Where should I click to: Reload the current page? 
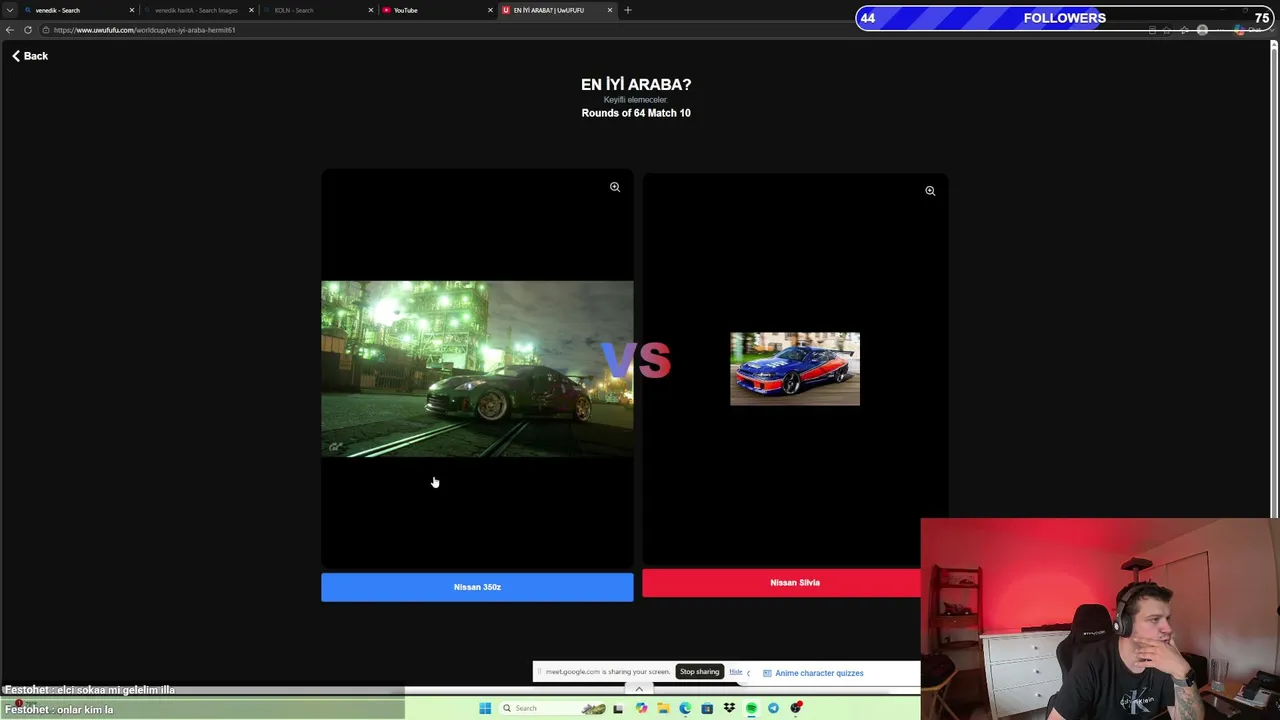28,30
